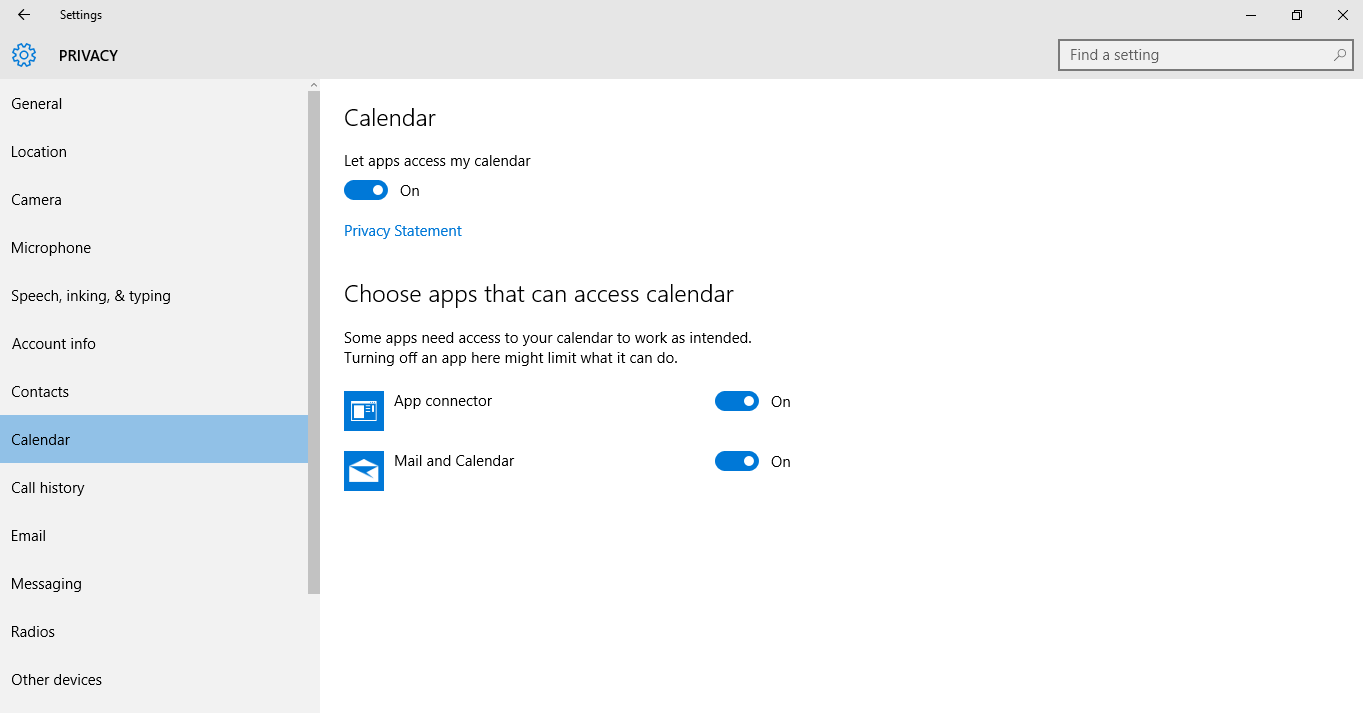Open Call history settings
1363x713 pixels.
click(x=154, y=488)
